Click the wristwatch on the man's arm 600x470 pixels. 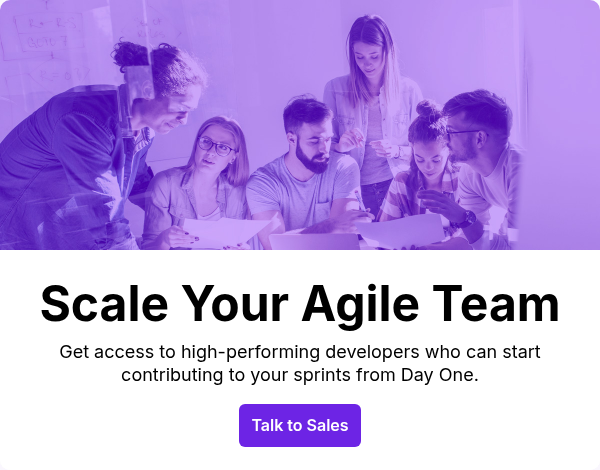coord(465,220)
